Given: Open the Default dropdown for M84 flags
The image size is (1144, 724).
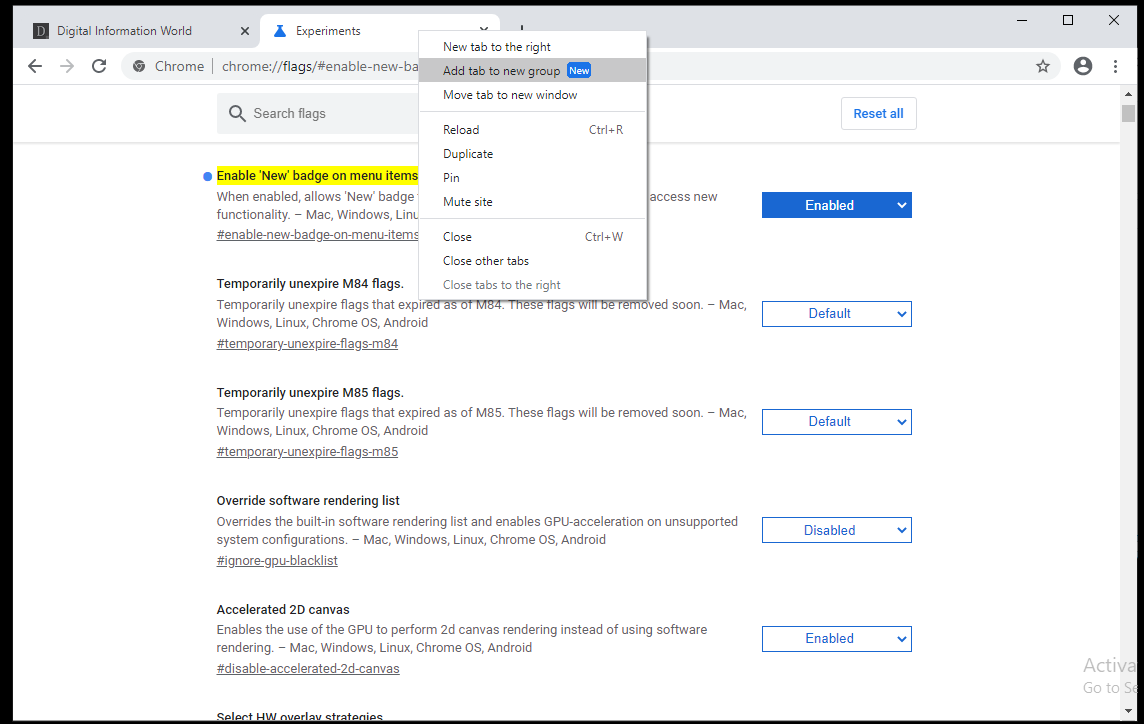Looking at the screenshot, I should pyautogui.click(x=836, y=313).
